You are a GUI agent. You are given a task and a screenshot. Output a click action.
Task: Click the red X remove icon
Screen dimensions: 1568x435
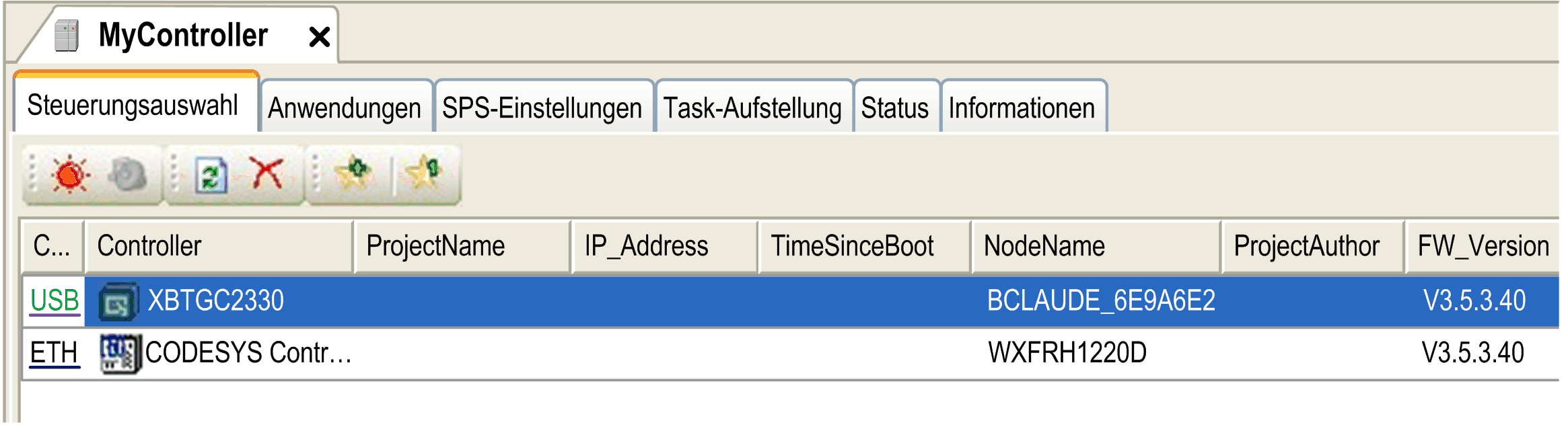coord(267,173)
